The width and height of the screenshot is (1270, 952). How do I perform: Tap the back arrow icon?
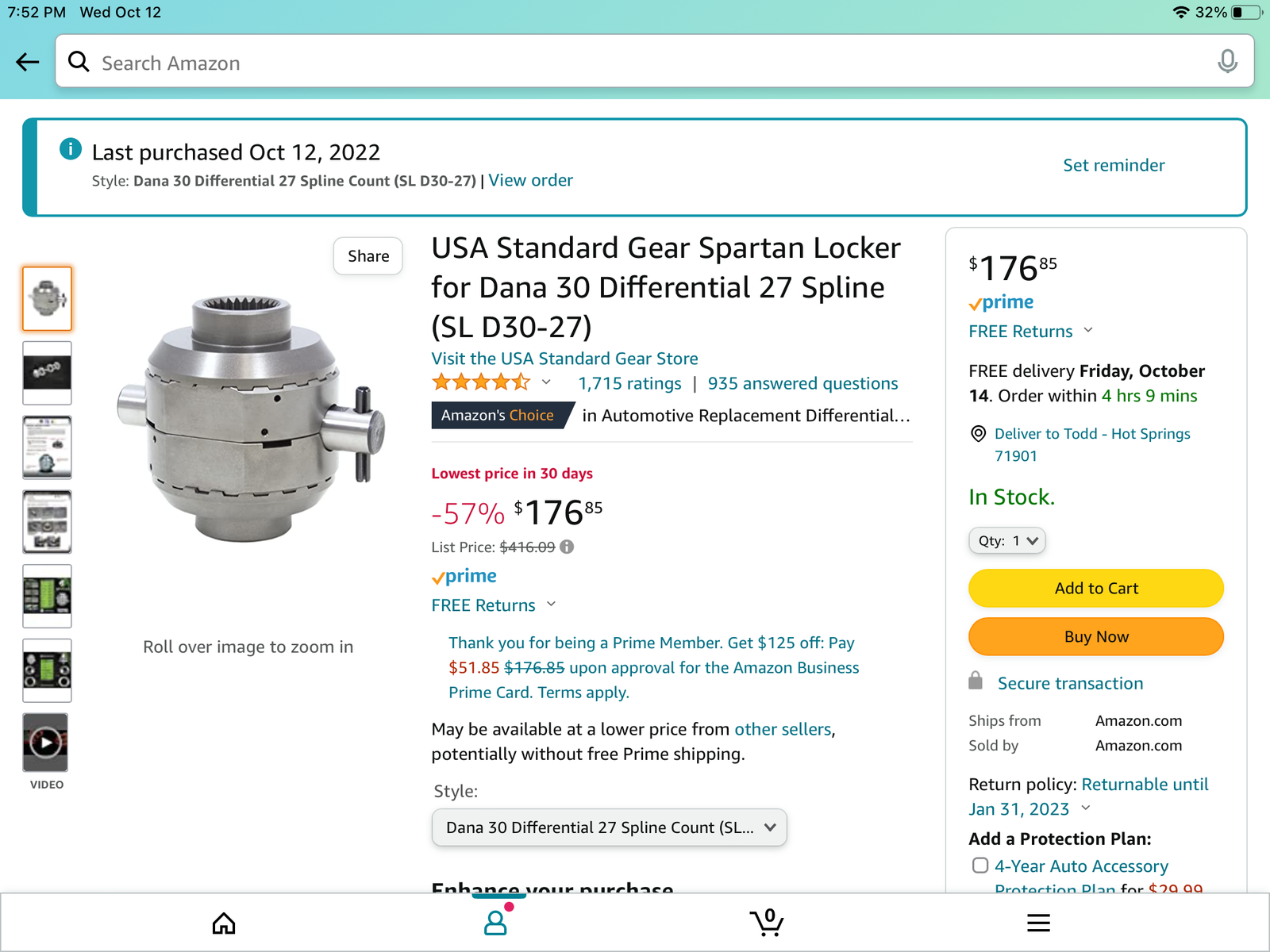(28, 62)
